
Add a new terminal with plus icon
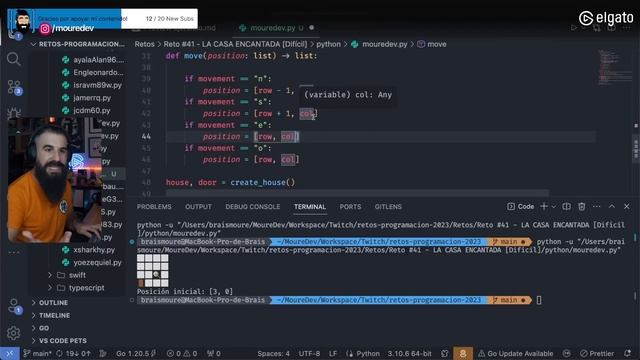tap(544, 207)
